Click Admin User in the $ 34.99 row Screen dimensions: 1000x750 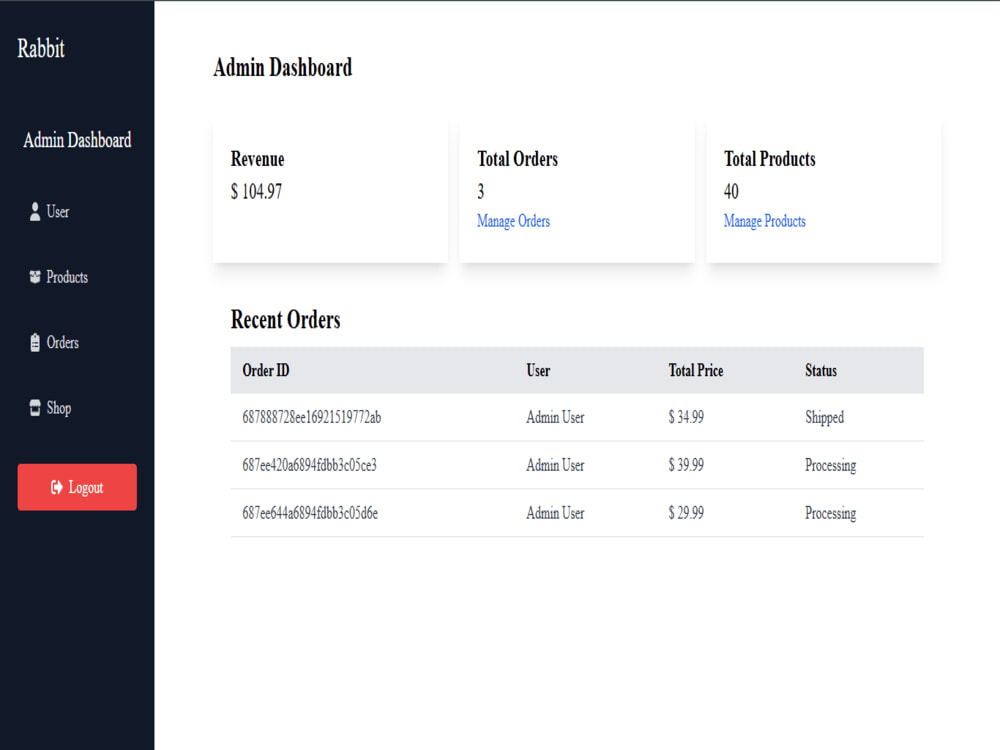(x=555, y=417)
